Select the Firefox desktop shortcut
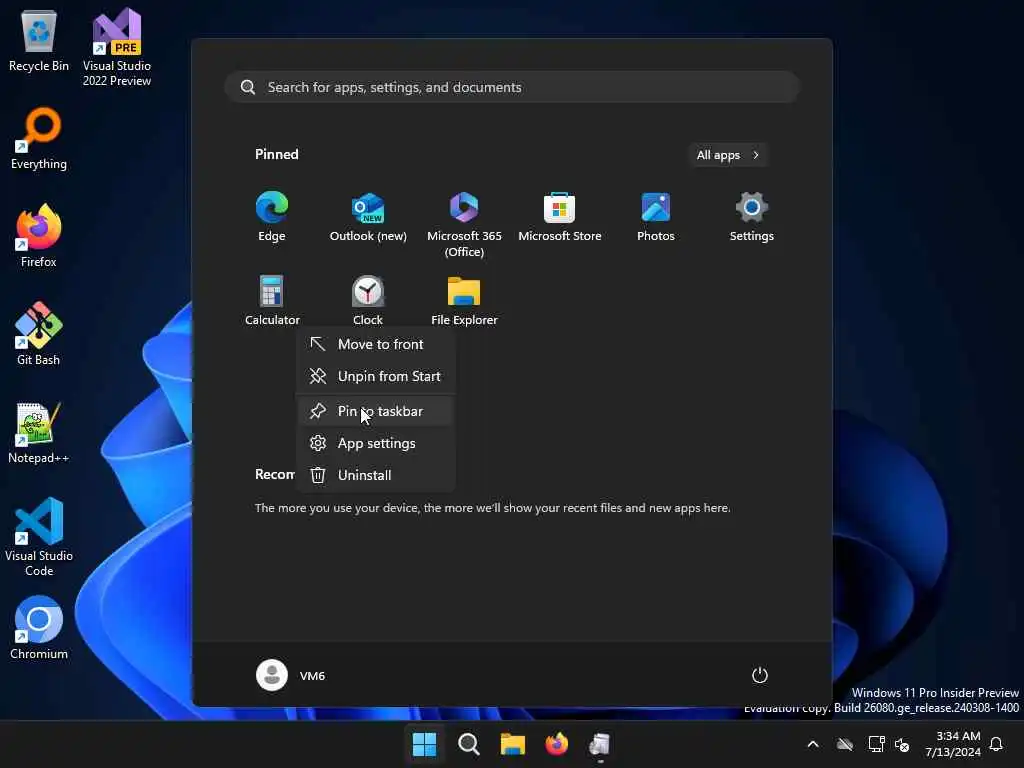The height and width of the screenshot is (768, 1024). click(x=39, y=236)
